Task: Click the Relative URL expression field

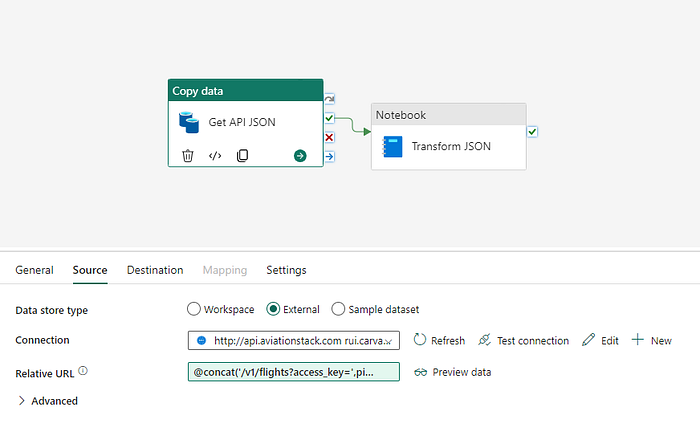Action: [294, 372]
